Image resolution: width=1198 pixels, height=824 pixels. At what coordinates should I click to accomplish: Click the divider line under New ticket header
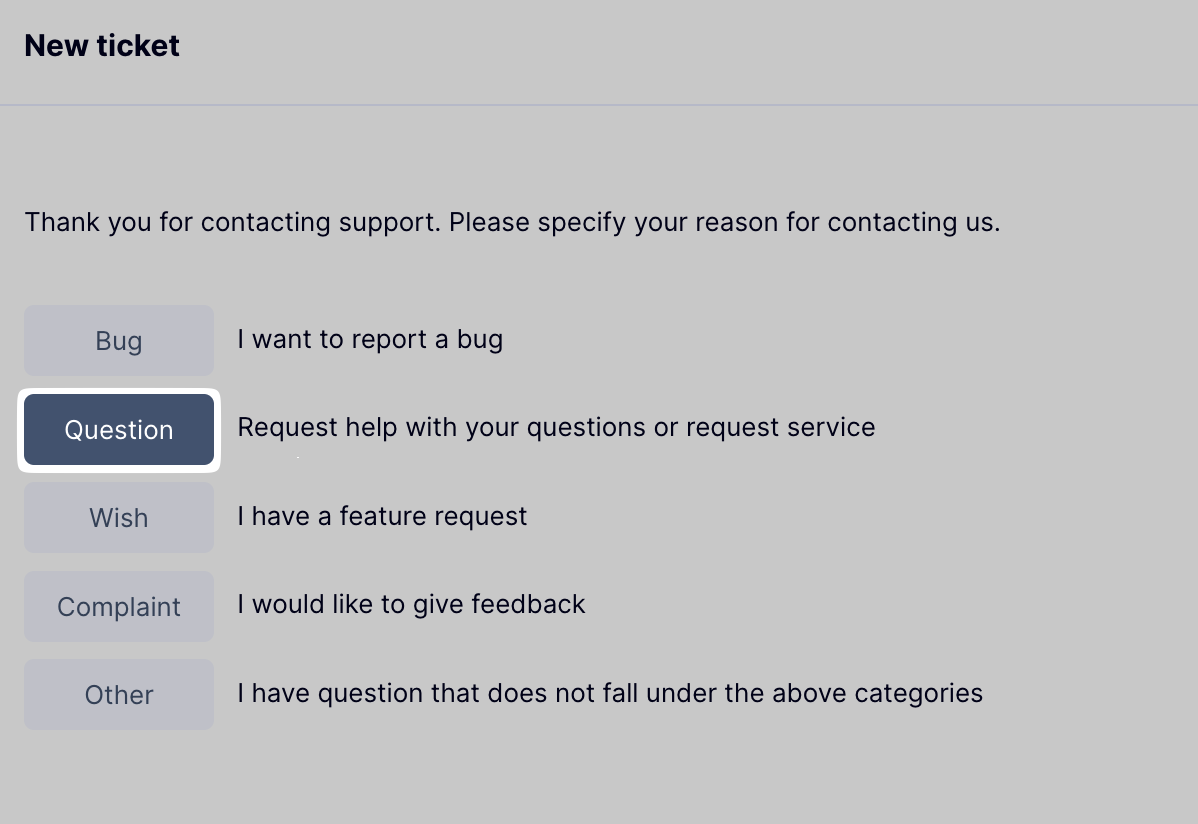coord(599,105)
